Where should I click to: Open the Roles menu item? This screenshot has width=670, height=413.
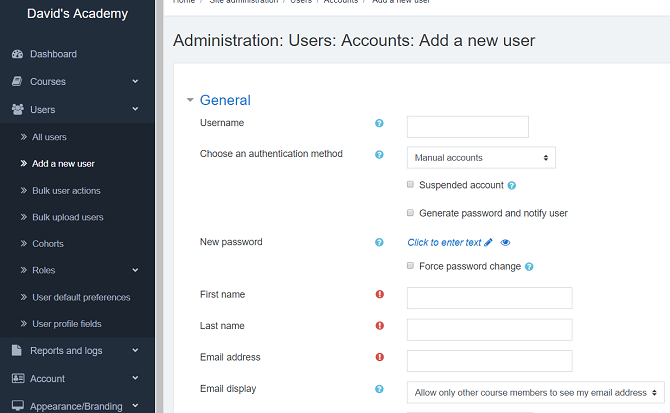click(x=44, y=270)
